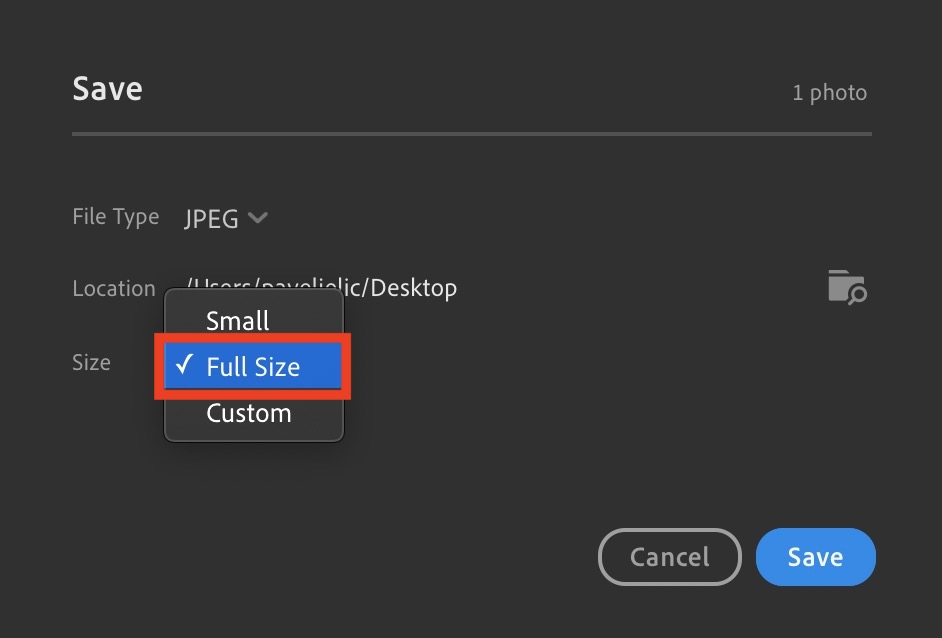Image resolution: width=942 pixels, height=638 pixels.
Task: Click the magnifier on the folder icon
Action: [857, 294]
